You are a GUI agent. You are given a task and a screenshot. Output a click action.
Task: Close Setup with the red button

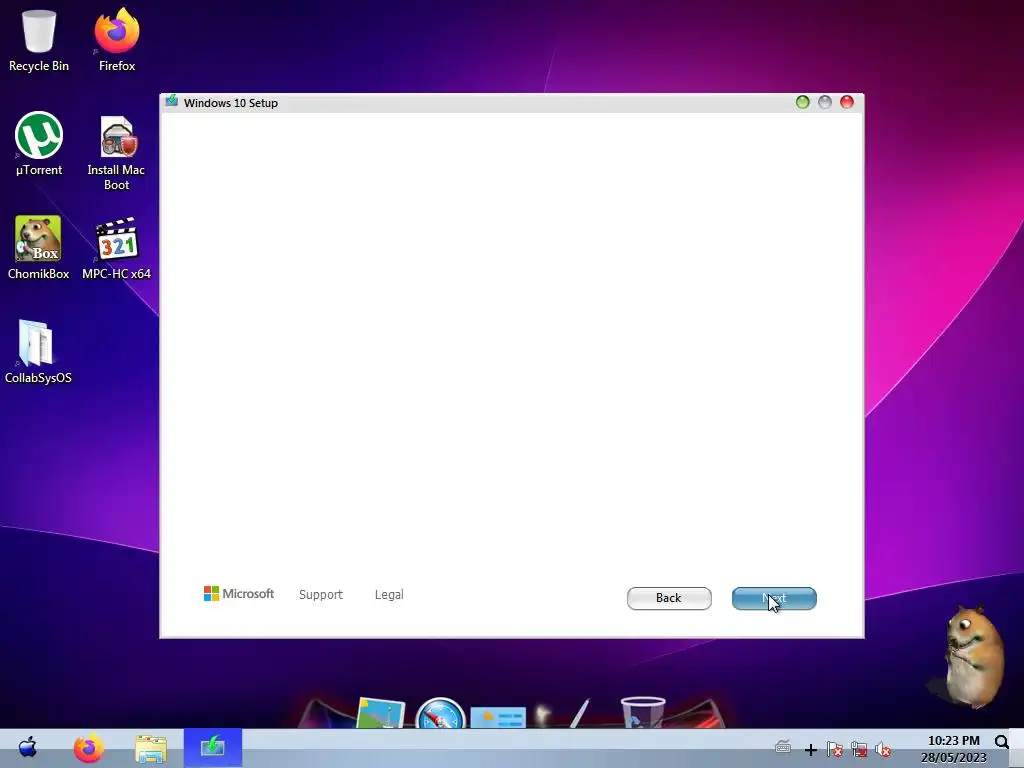point(847,102)
